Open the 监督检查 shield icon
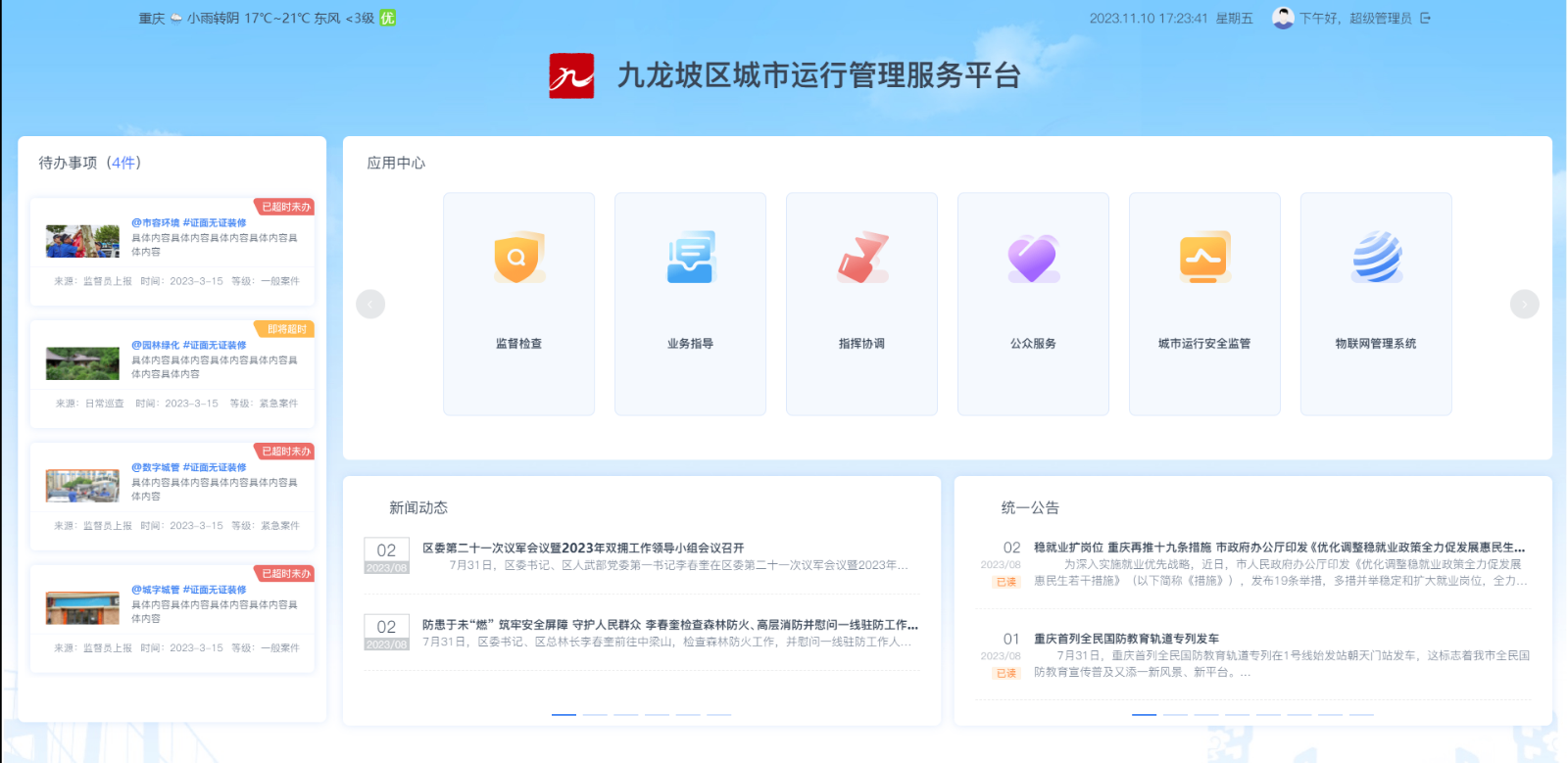Viewport: 1568px width, 763px height. click(518, 259)
